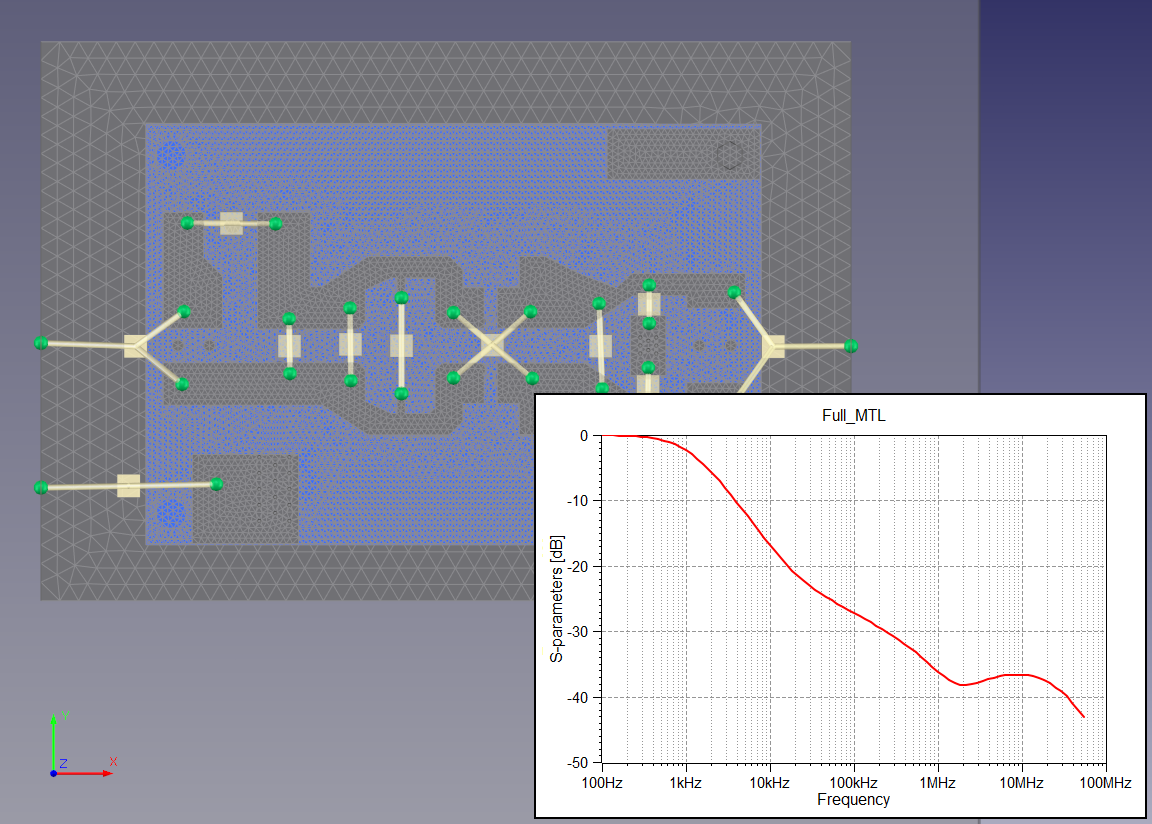Click the top-left blue mounting hole
Screen dimensions: 1152x824
[x=172, y=155]
